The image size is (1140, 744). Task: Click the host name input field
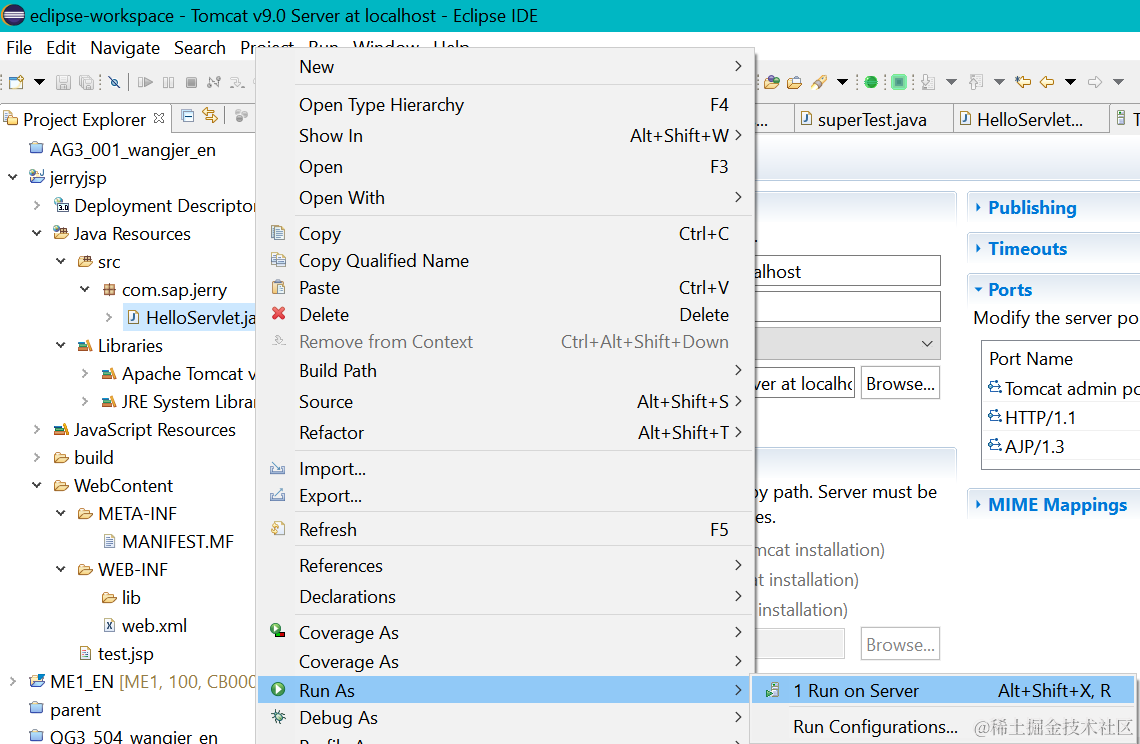click(847, 271)
